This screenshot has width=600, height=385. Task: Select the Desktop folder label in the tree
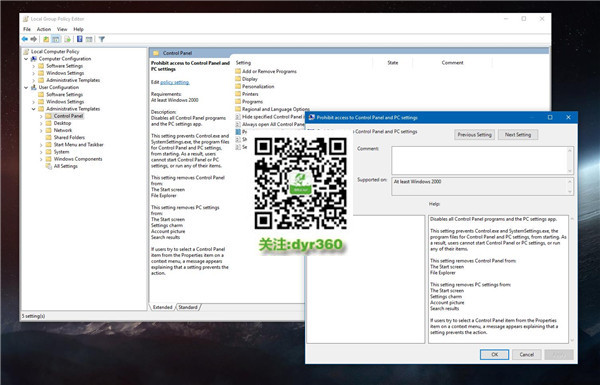[x=62, y=123]
